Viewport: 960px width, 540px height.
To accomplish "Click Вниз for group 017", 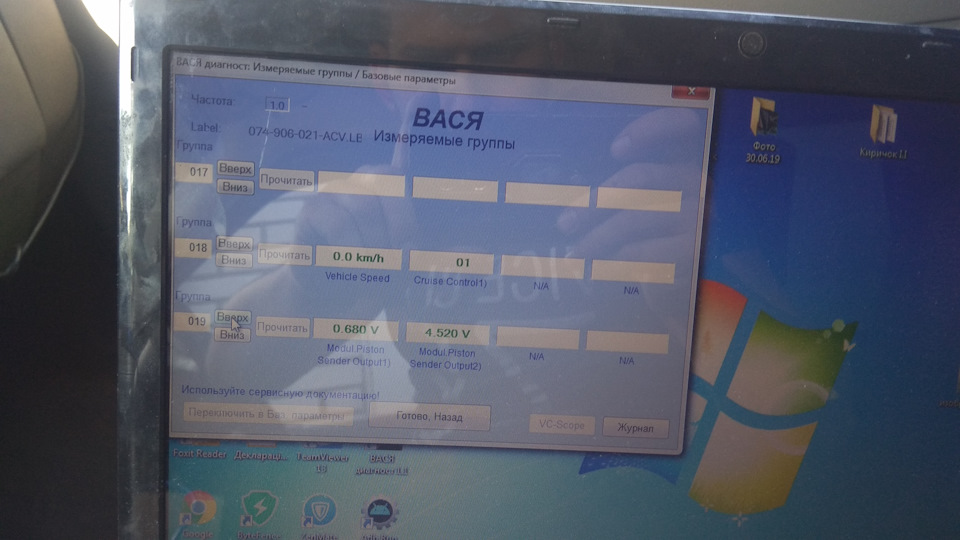I will click(x=234, y=187).
